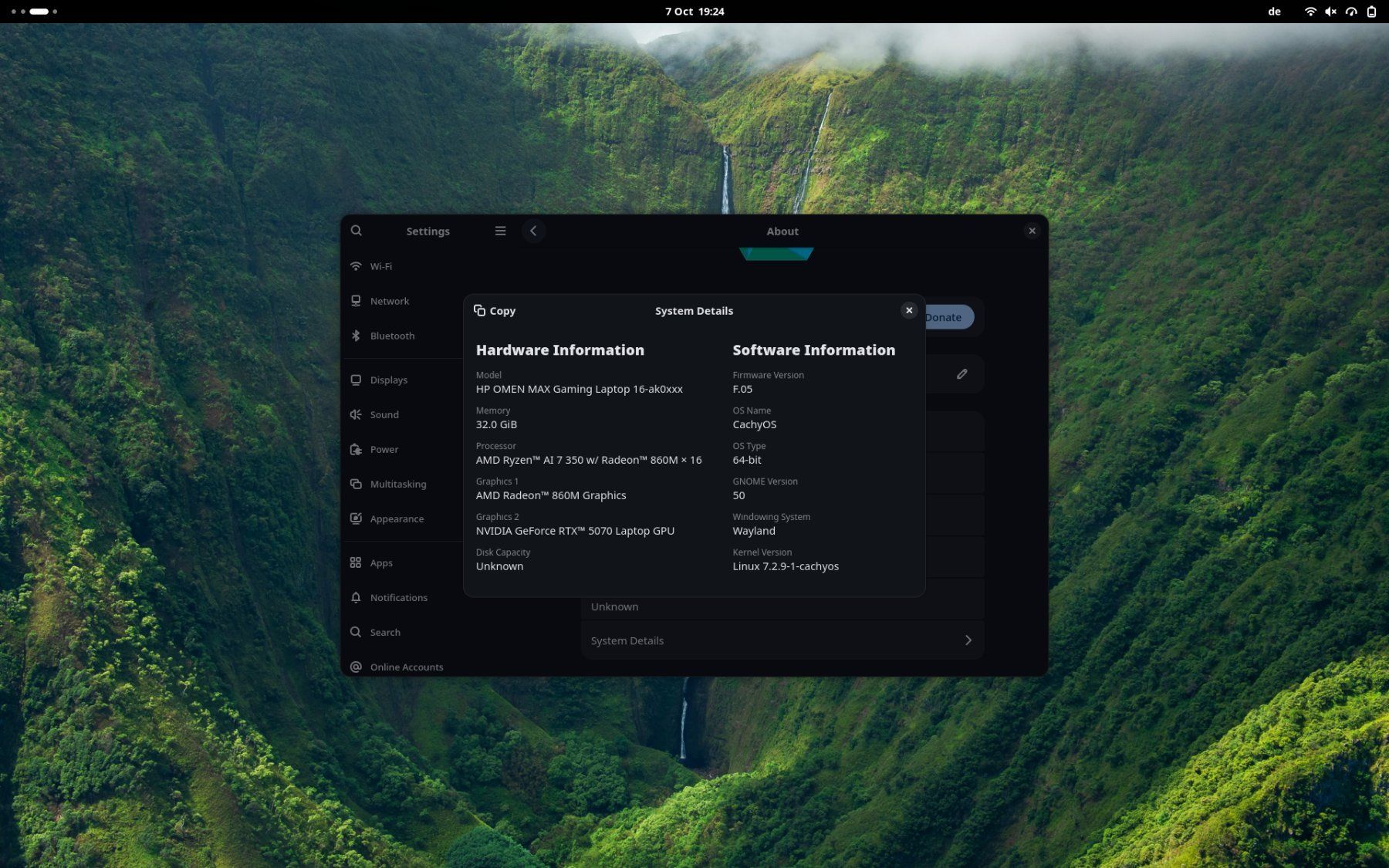Viewport: 1389px width, 868px height.
Task: Go to Appearance settings
Action: [401, 518]
